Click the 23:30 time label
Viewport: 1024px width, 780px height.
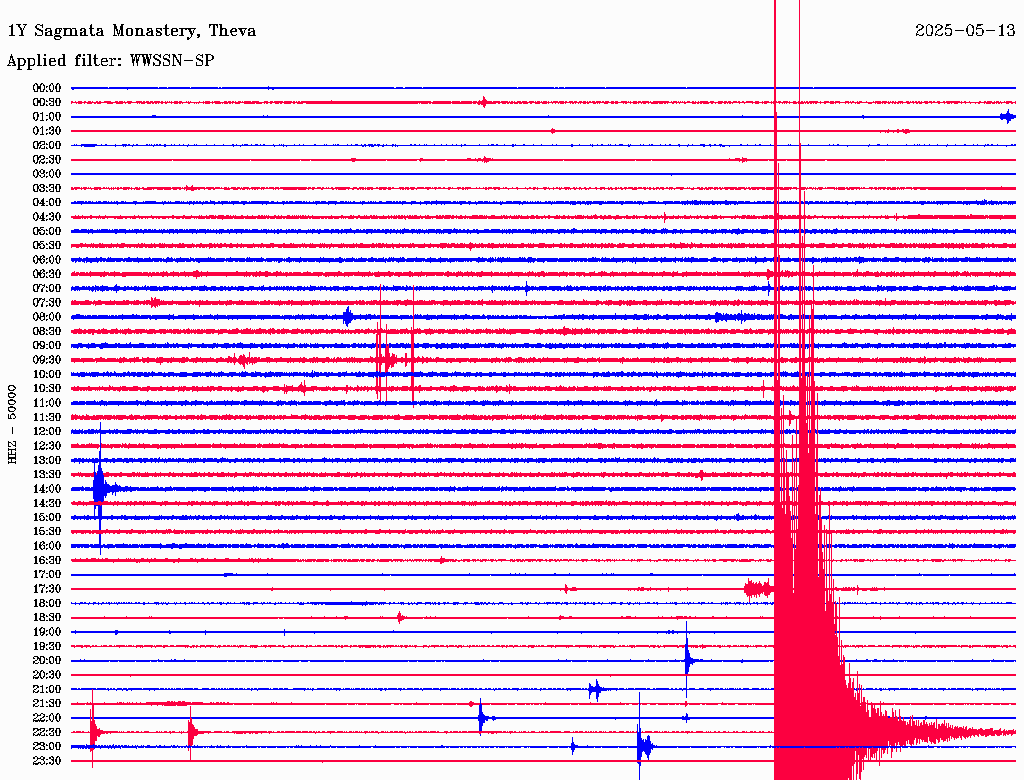point(47,761)
